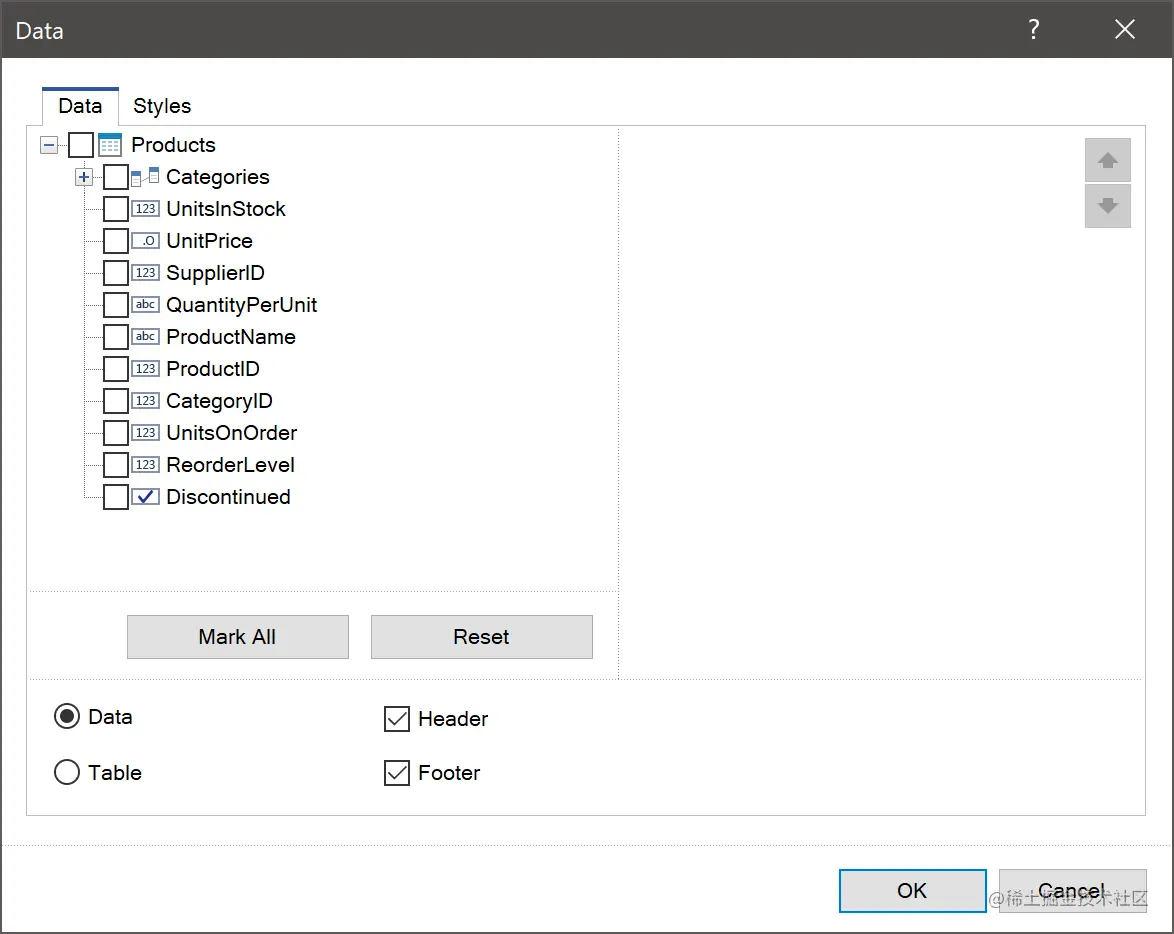Image resolution: width=1174 pixels, height=934 pixels.
Task: Switch to the Styles tab
Action: tap(162, 106)
